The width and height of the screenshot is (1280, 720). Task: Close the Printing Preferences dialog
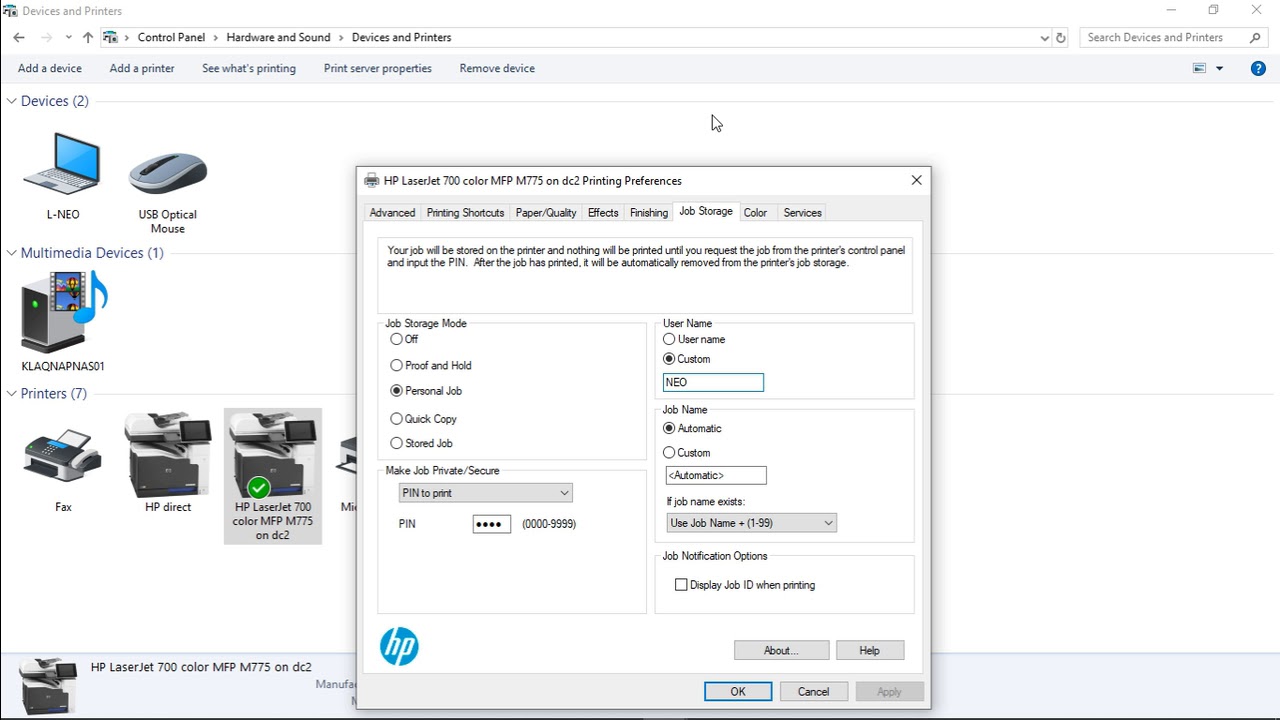pos(916,181)
